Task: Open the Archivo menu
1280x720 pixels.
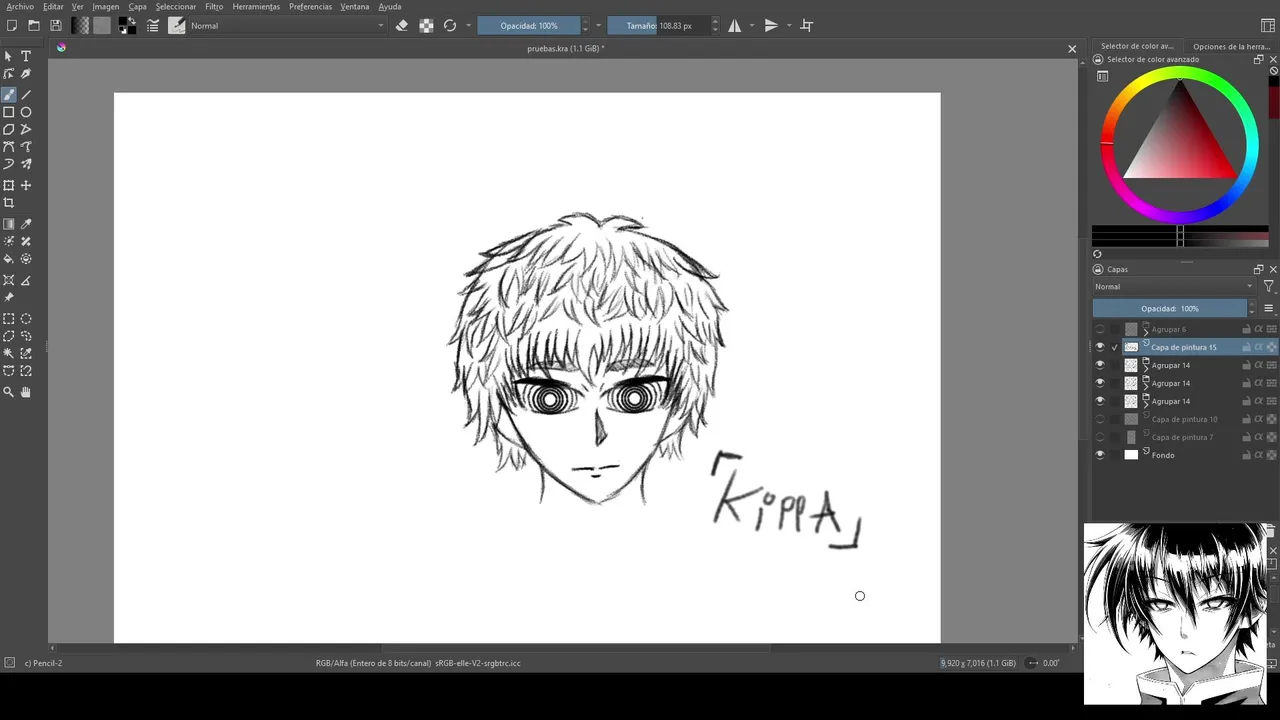Action: click(20, 7)
